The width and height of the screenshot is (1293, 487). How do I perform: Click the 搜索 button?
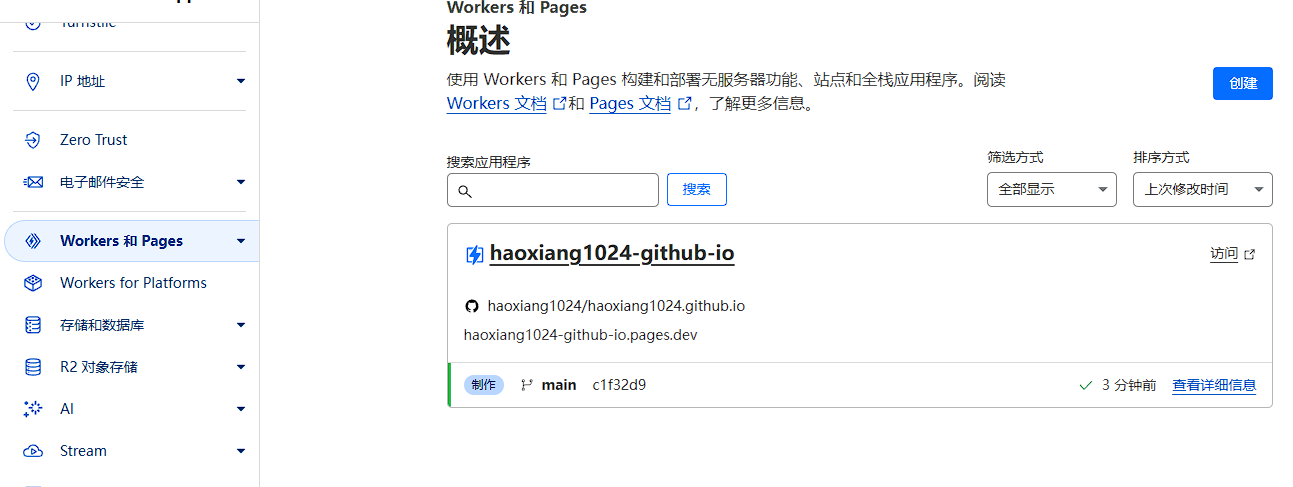point(697,189)
